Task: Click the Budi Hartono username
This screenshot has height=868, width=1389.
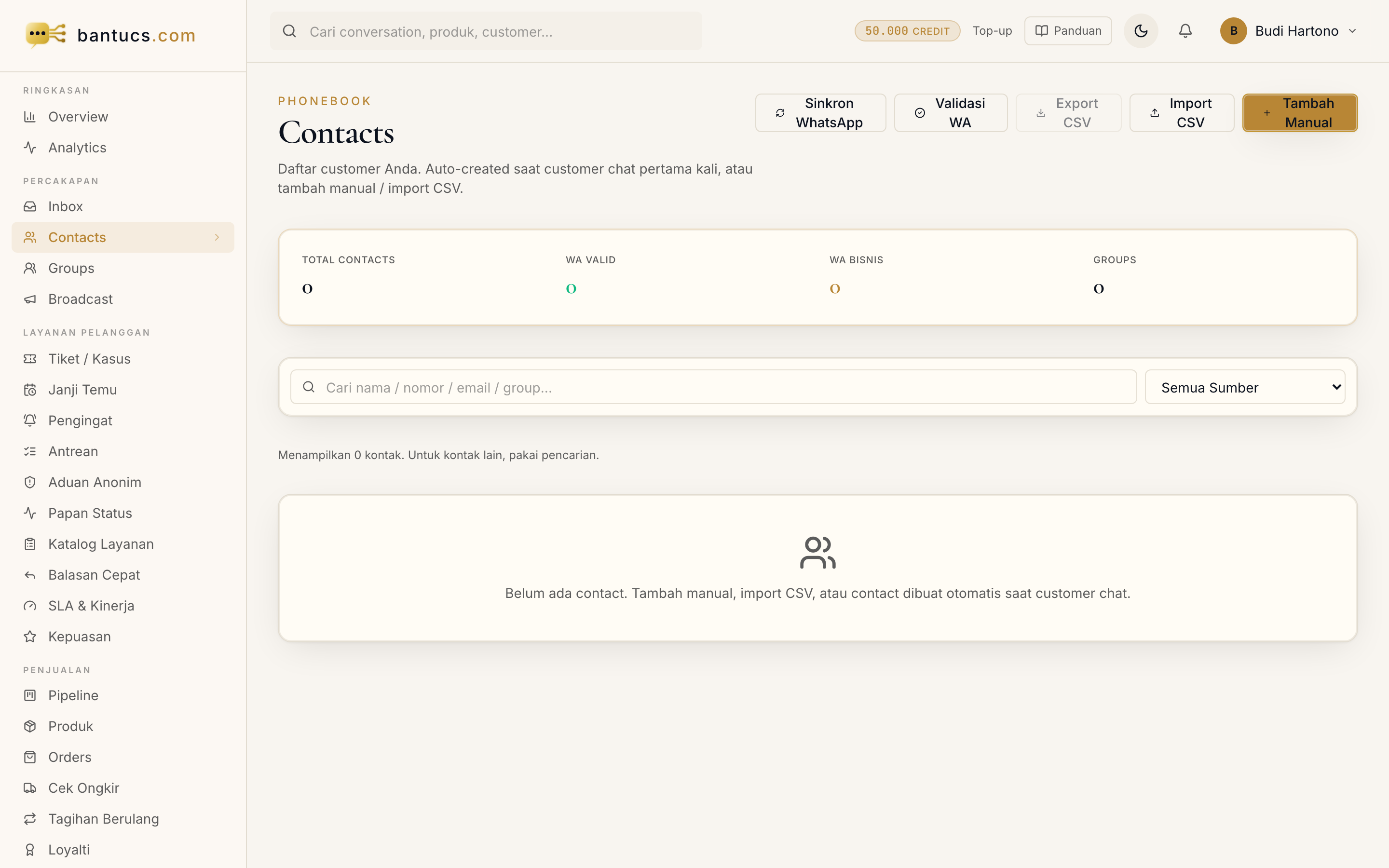Action: [1296, 31]
